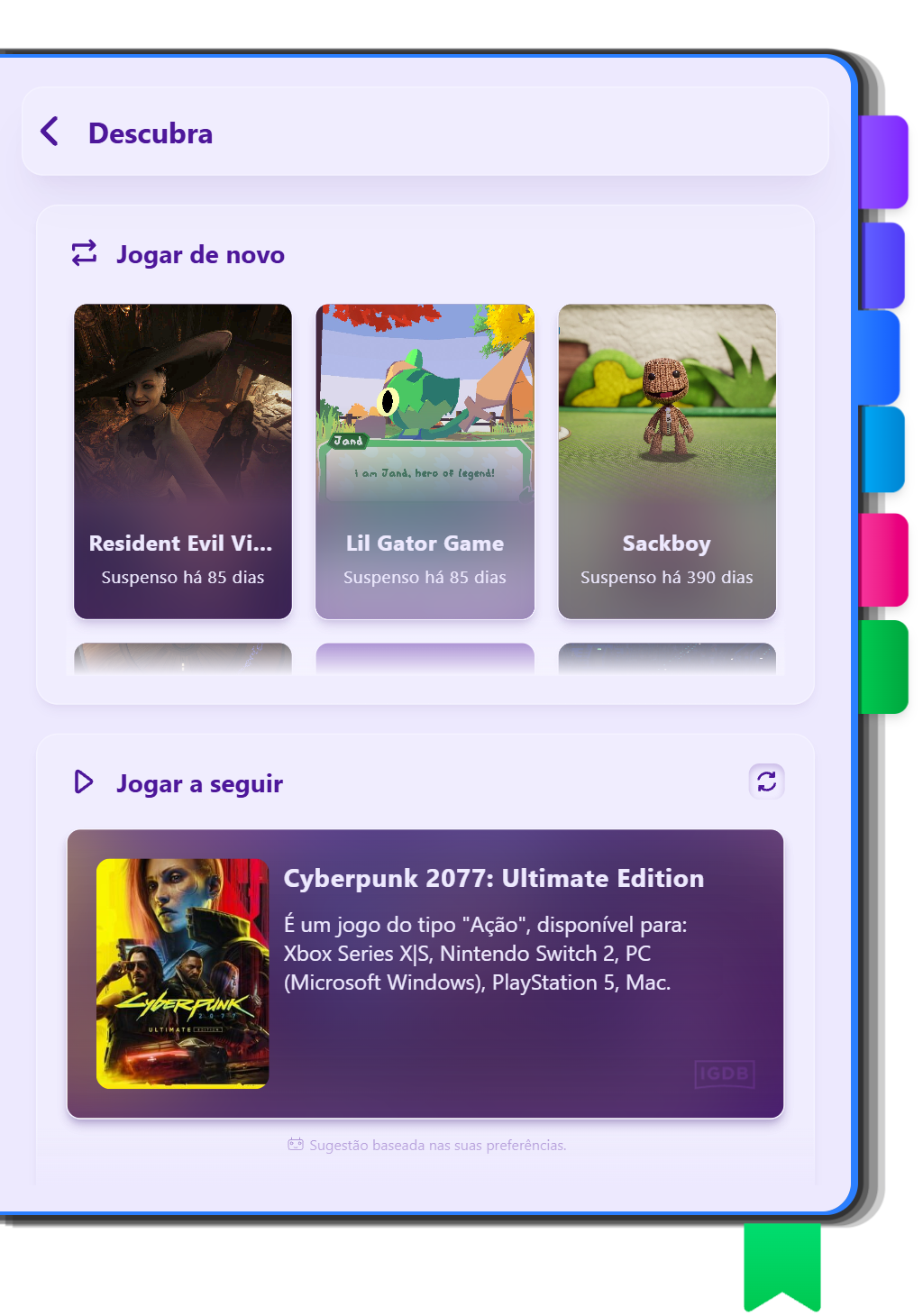Open the Sackboy game card
Viewport: 923px width, 1316px height.
667,462
